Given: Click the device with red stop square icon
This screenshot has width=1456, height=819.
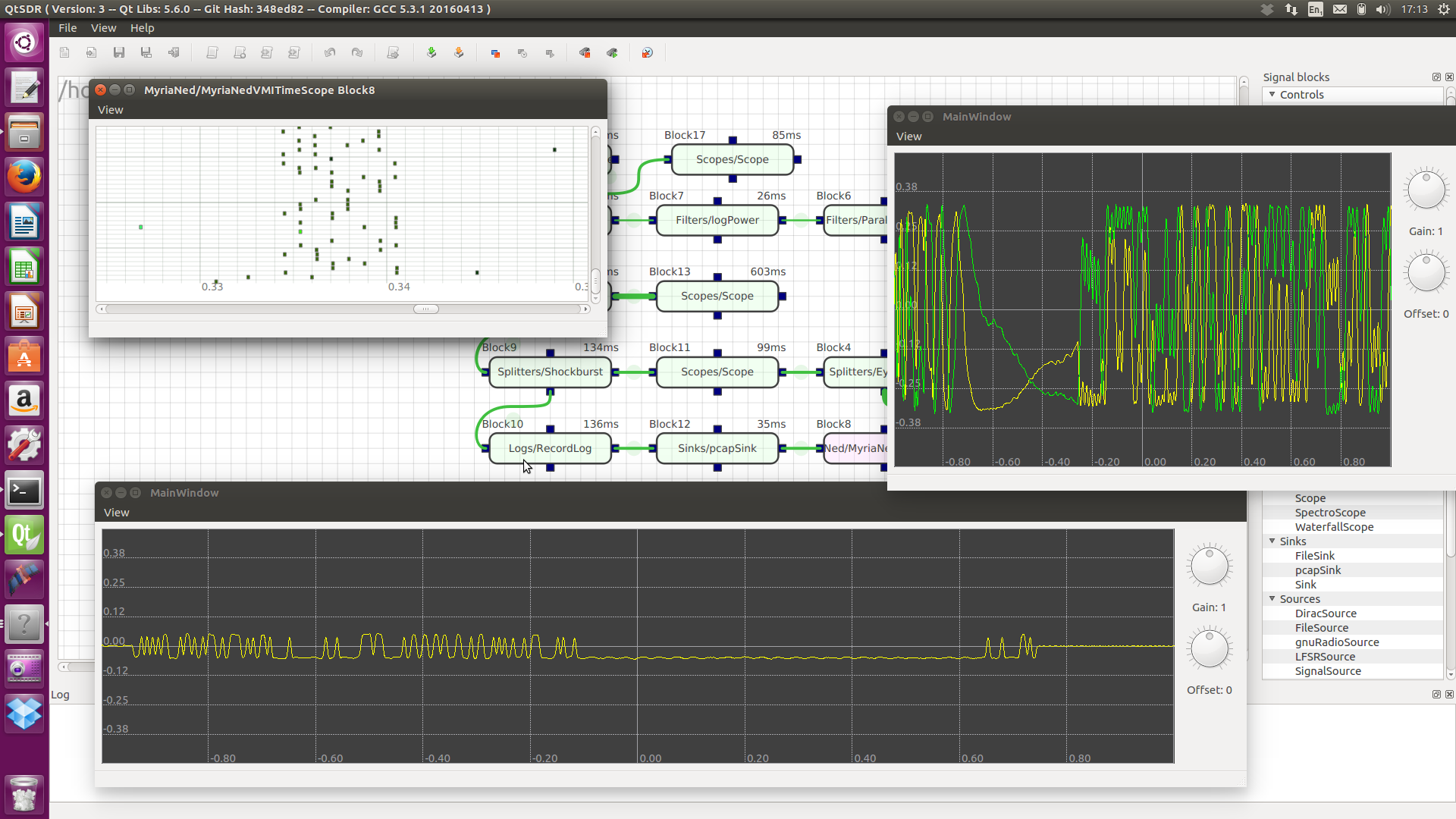Looking at the screenshot, I should click(585, 53).
